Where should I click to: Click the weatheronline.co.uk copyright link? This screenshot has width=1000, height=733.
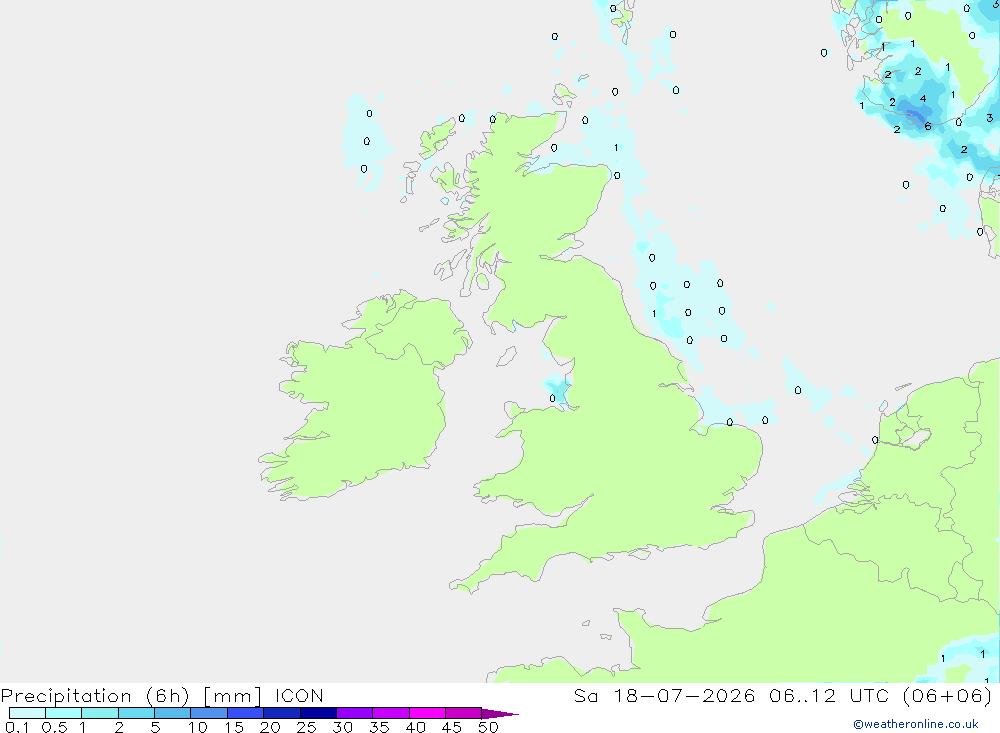[x=915, y=724]
